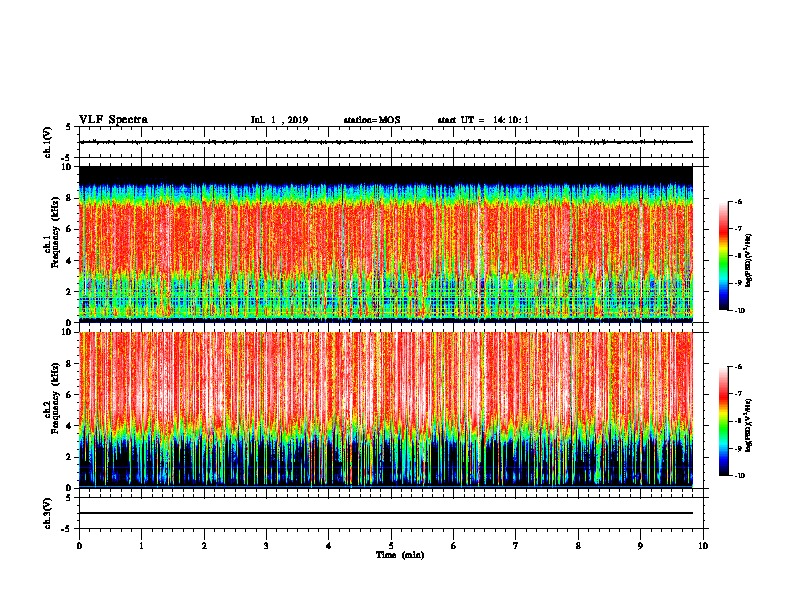Click the "VLF Spectra" plot title
Image resolution: width=792 pixels, height=612 pixels.
point(113,120)
